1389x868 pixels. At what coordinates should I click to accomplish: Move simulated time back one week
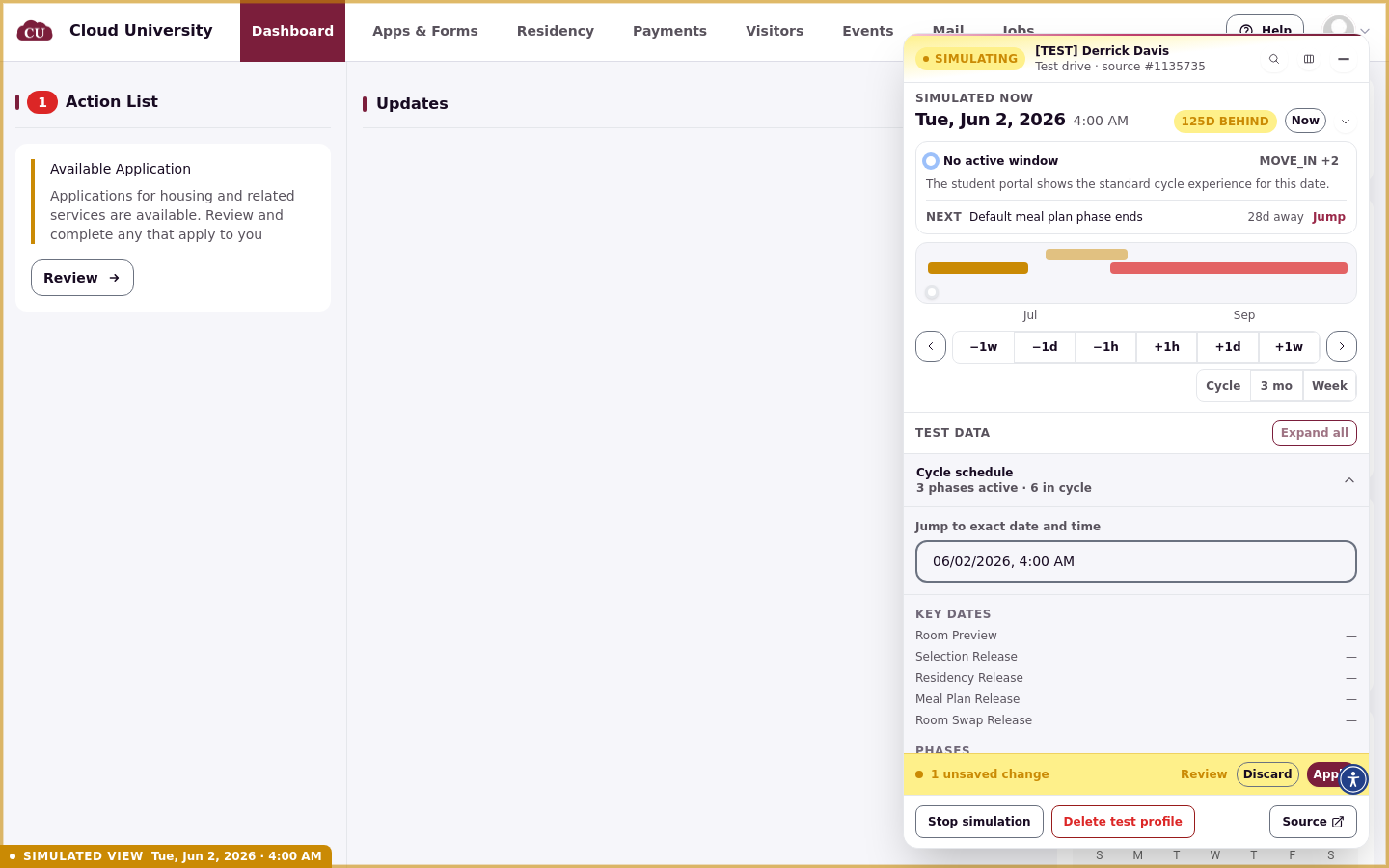(x=984, y=347)
